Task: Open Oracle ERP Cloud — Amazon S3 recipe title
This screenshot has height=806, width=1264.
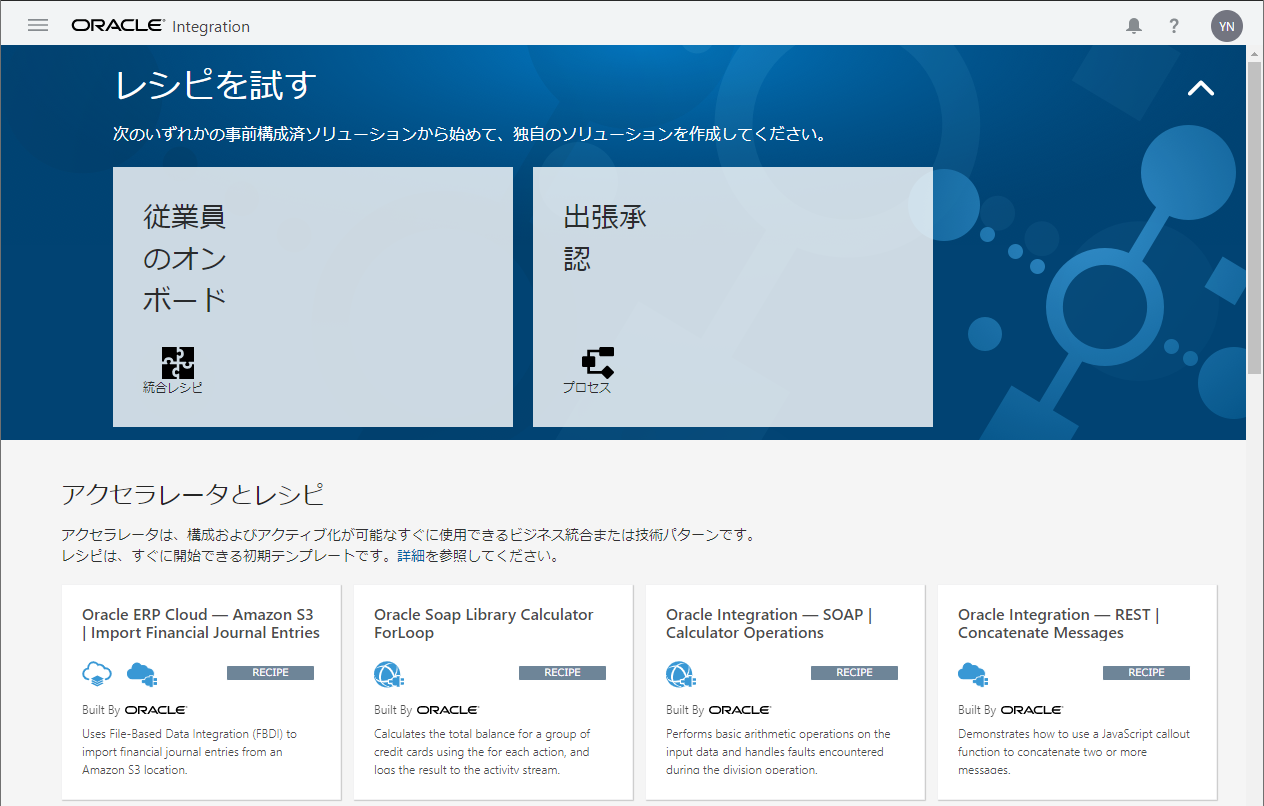Action: coord(200,623)
